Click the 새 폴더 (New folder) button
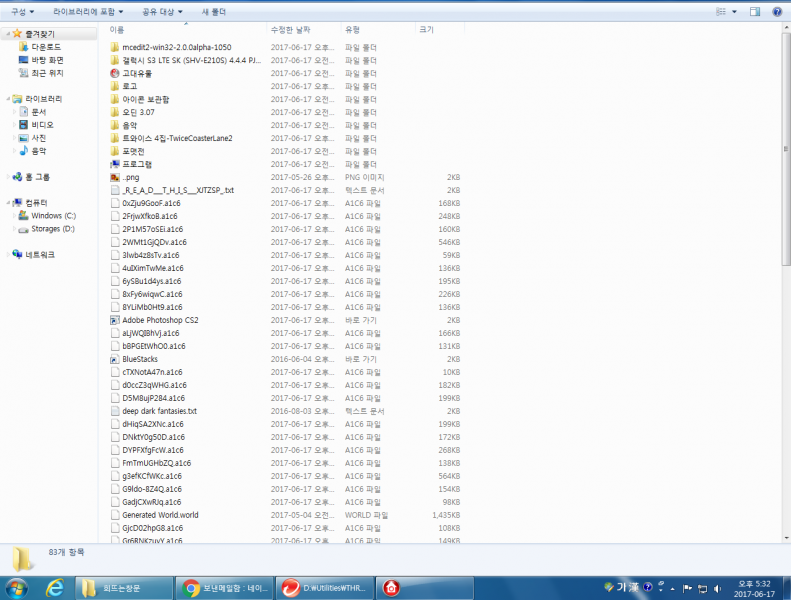 pyautogui.click(x=213, y=11)
